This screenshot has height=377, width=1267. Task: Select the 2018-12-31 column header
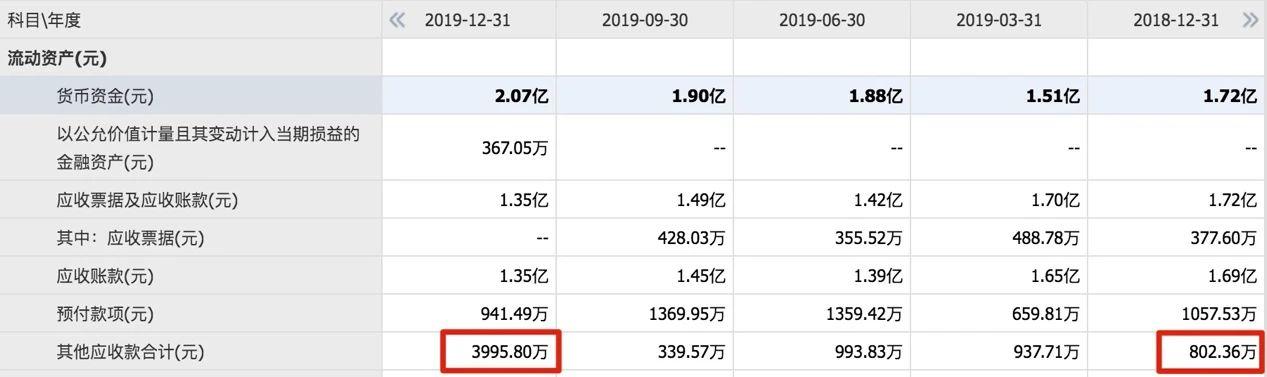1176,20
